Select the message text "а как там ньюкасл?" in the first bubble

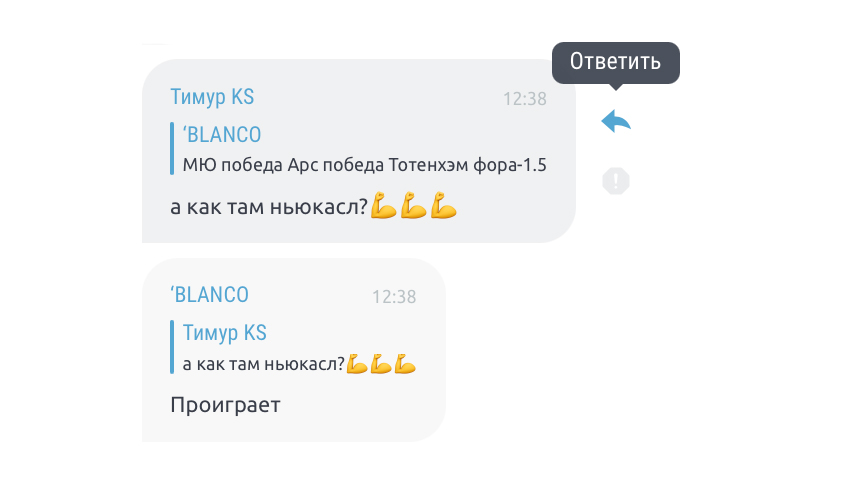269,207
